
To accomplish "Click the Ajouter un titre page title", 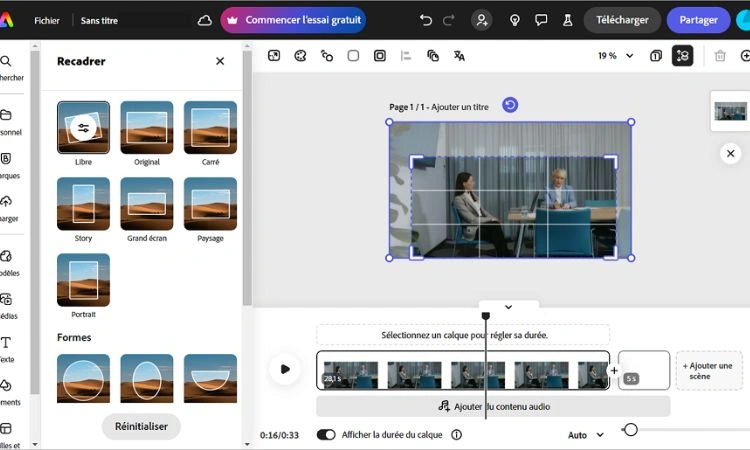I will [460, 107].
